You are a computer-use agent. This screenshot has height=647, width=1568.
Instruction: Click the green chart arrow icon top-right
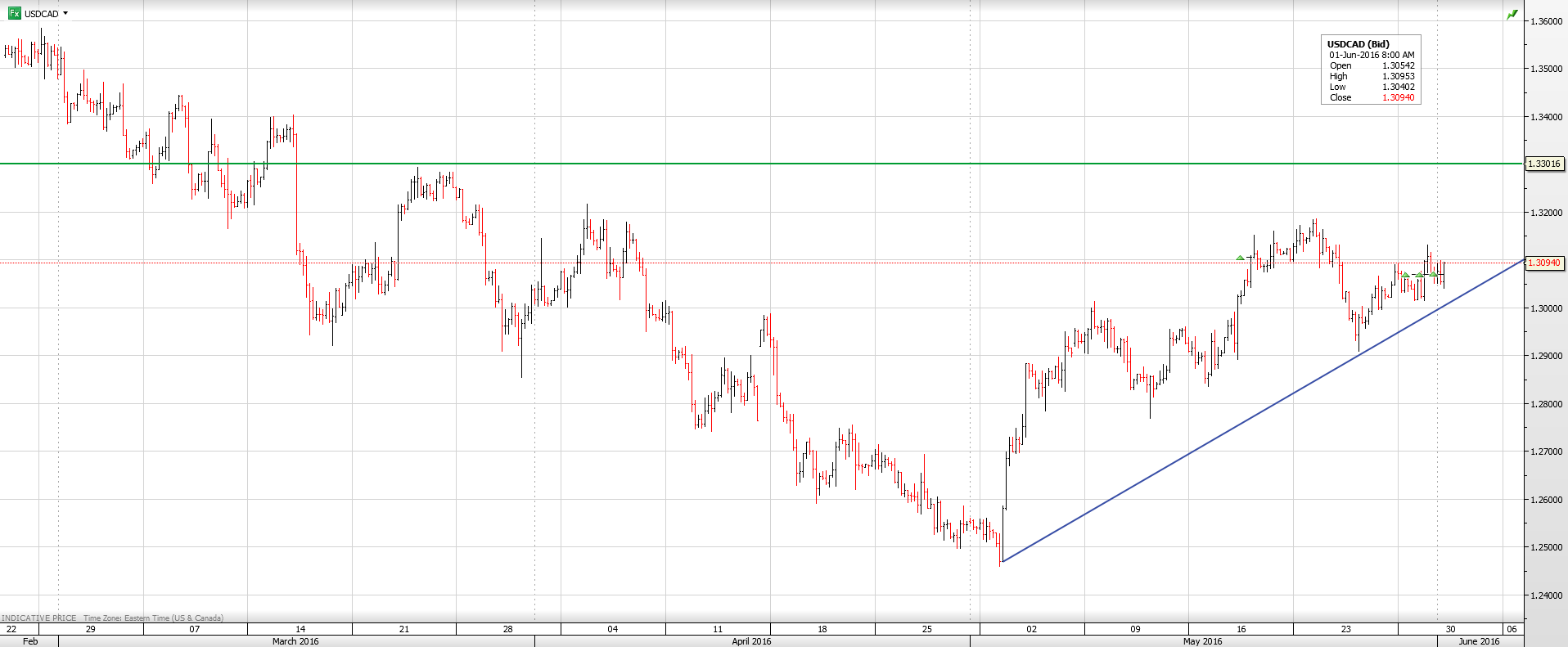pos(1512,15)
